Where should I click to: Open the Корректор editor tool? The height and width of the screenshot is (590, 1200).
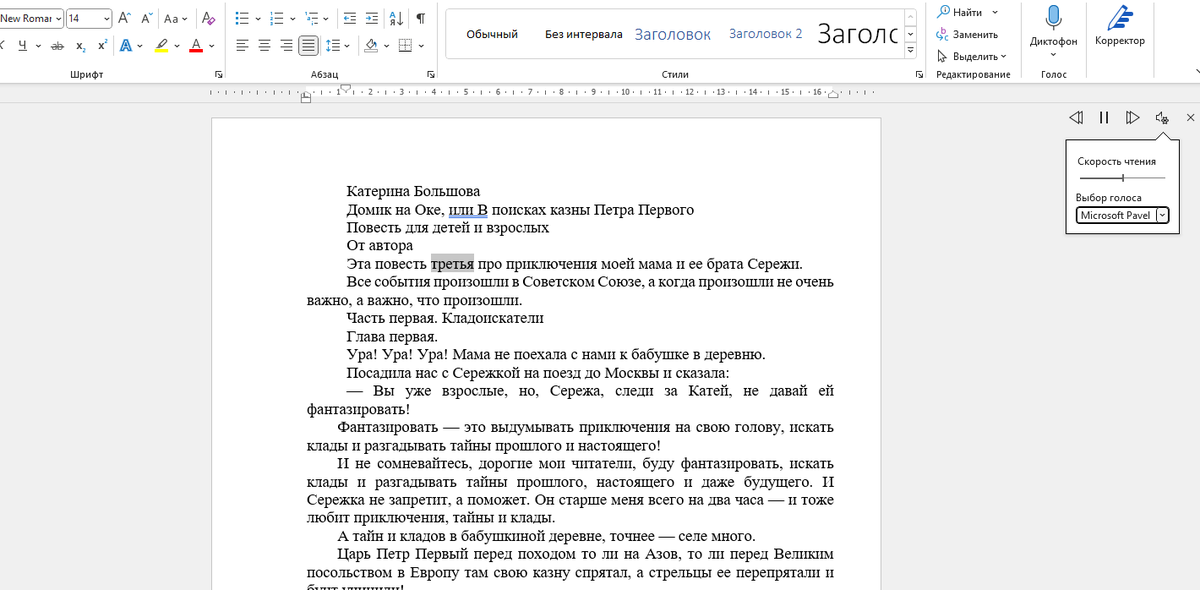click(x=1120, y=26)
